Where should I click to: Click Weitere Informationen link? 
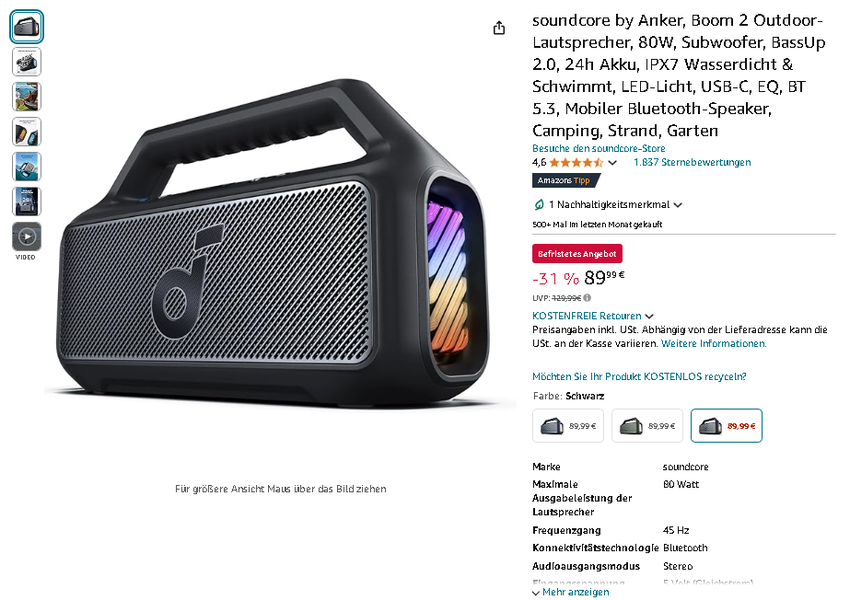713,344
